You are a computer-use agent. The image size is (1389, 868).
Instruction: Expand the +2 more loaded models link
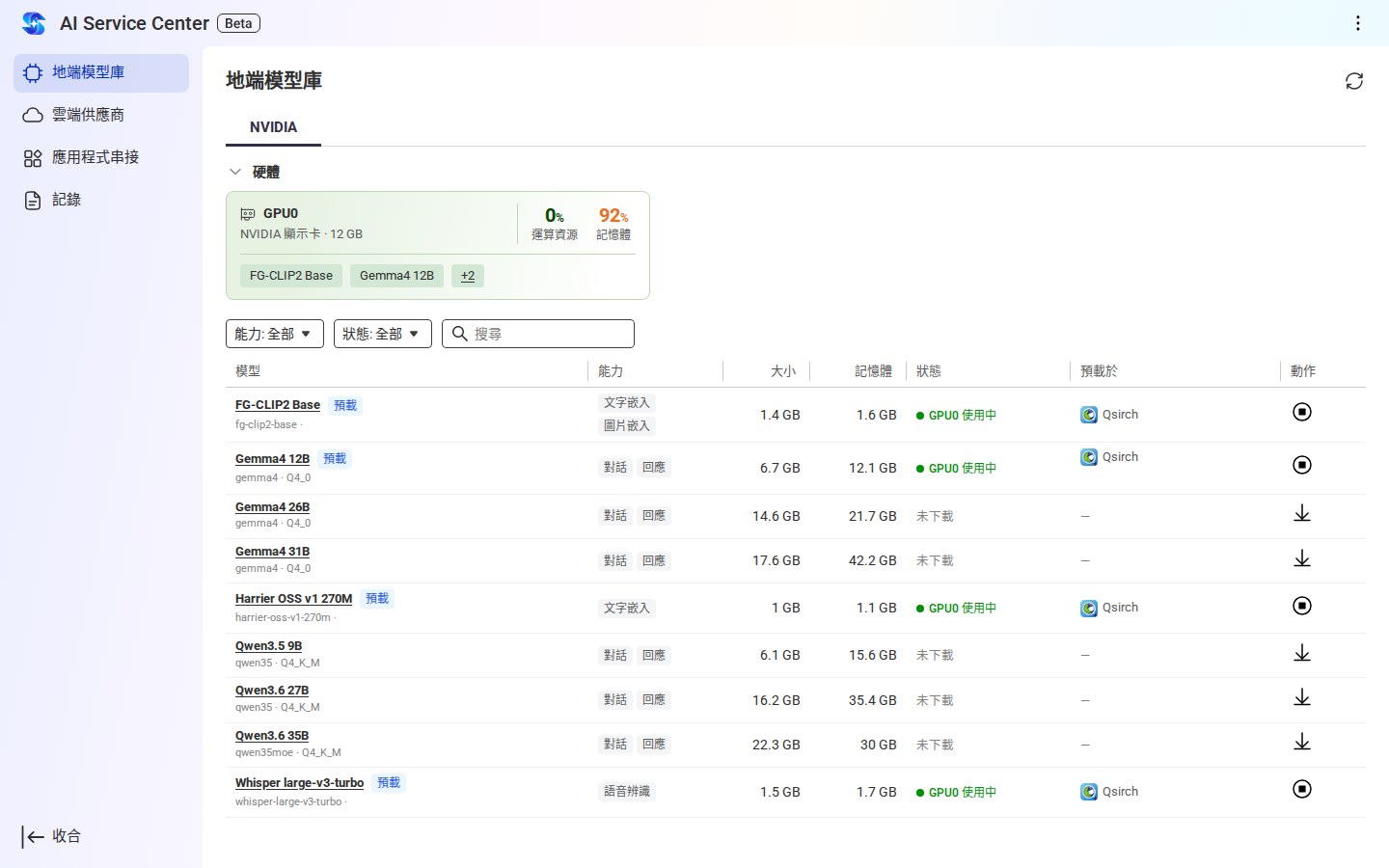pyautogui.click(x=468, y=276)
